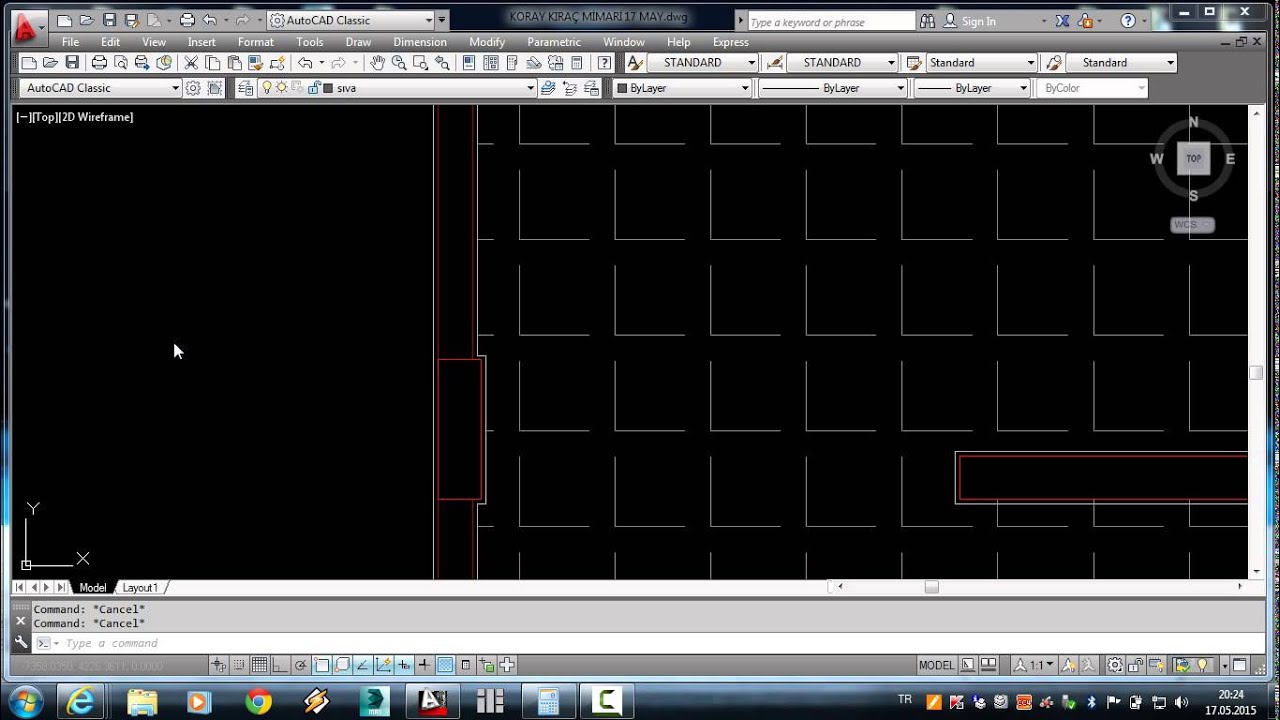Click Save icon in Quick Access toolbar
This screenshot has width=1280, height=720.
click(x=109, y=20)
